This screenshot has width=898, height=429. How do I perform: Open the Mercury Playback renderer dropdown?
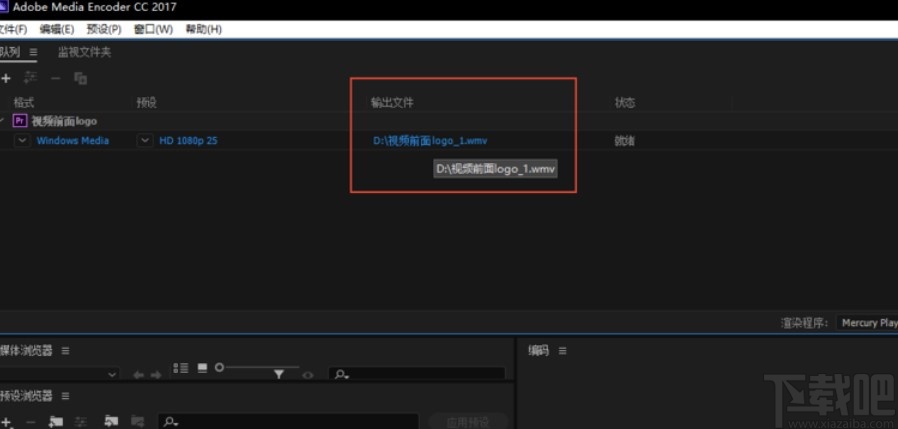[x=867, y=323]
